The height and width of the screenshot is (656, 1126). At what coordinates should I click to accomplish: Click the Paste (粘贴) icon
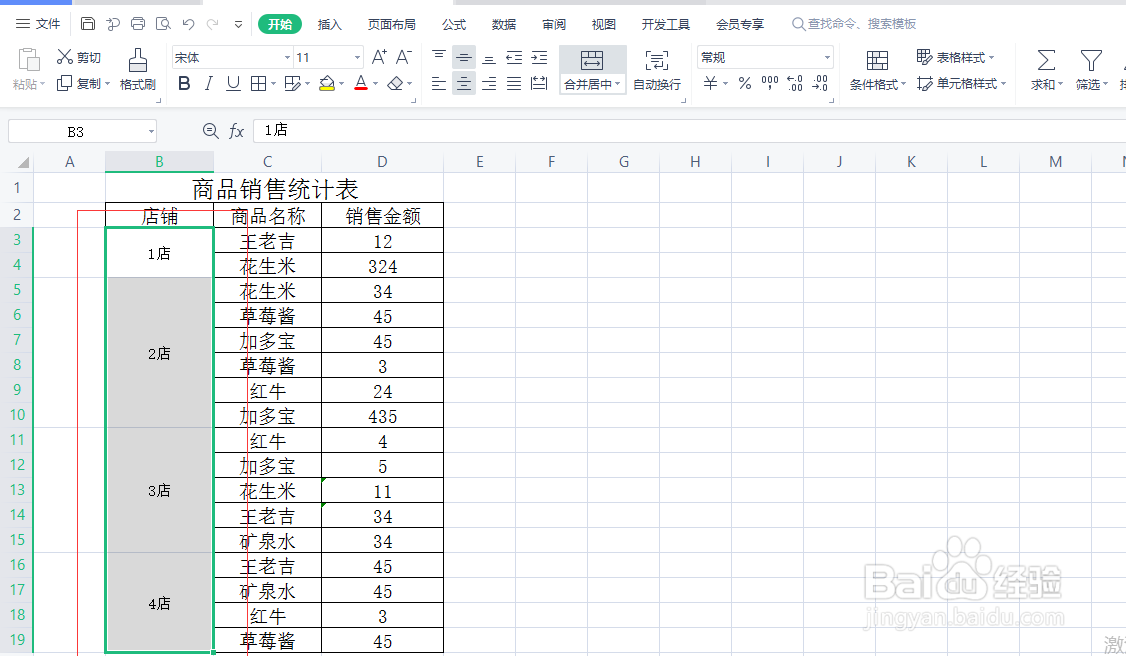point(29,60)
